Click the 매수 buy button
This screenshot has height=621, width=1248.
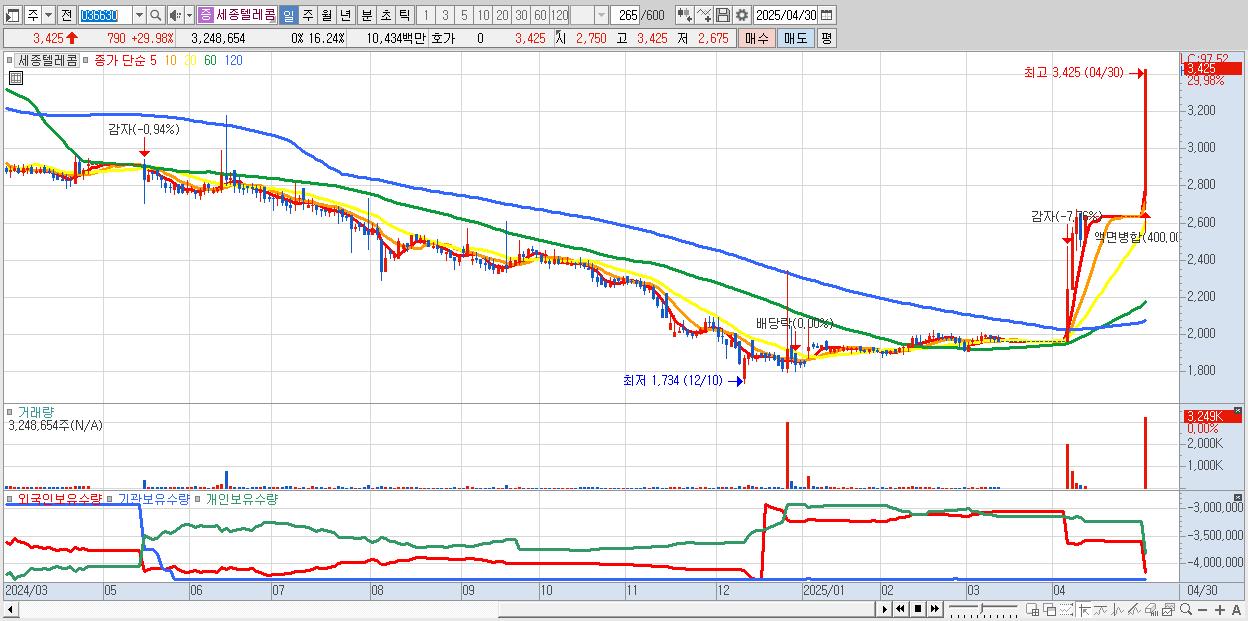coord(757,38)
